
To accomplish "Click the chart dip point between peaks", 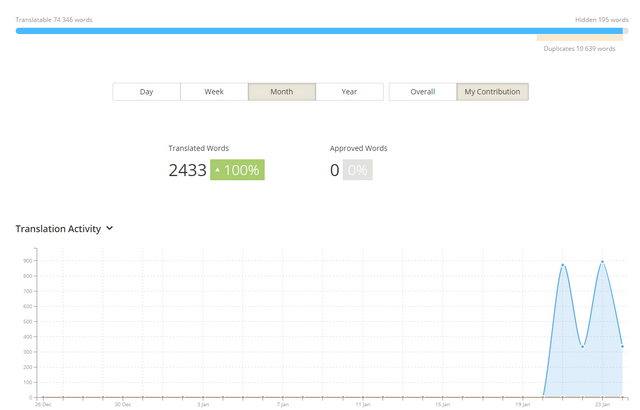I will click(582, 347).
